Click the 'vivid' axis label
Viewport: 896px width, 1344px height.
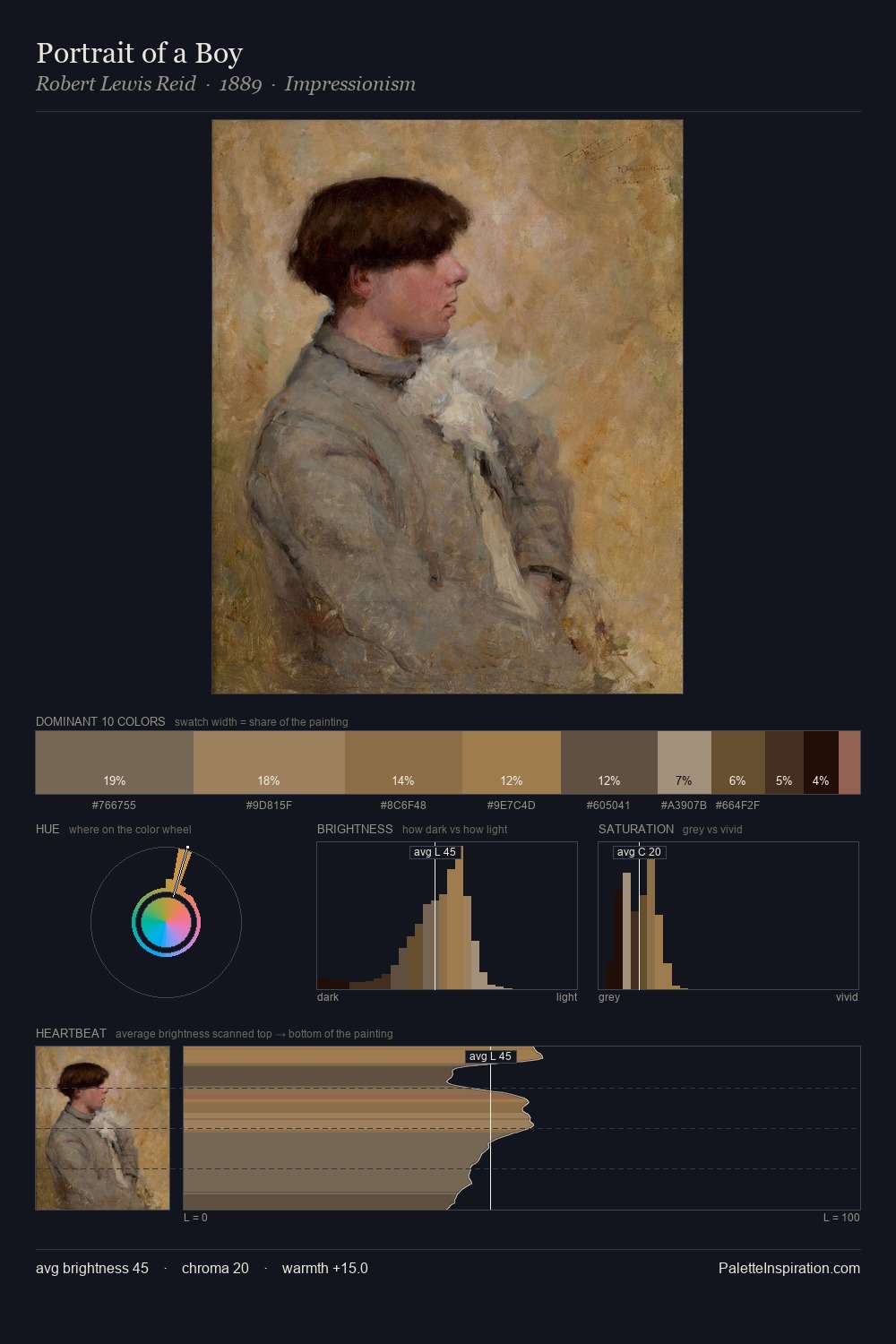[x=847, y=997]
